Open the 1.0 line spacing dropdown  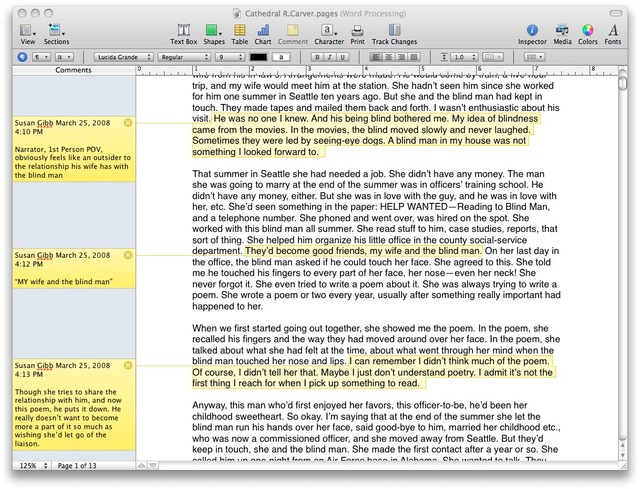click(x=464, y=57)
